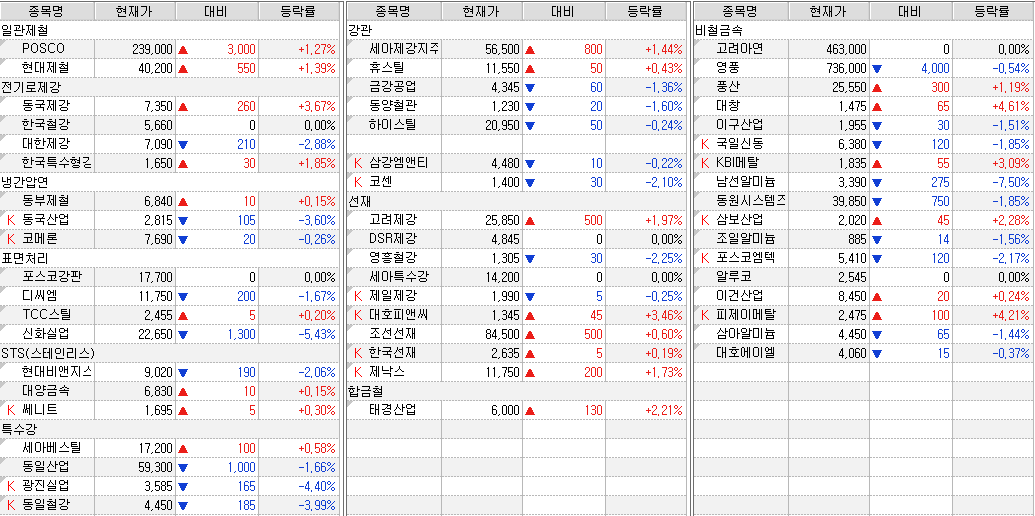The width and height of the screenshot is (1035, 516).
Task: Click POSCO's current price 239,000
Action: pos(152,49)
